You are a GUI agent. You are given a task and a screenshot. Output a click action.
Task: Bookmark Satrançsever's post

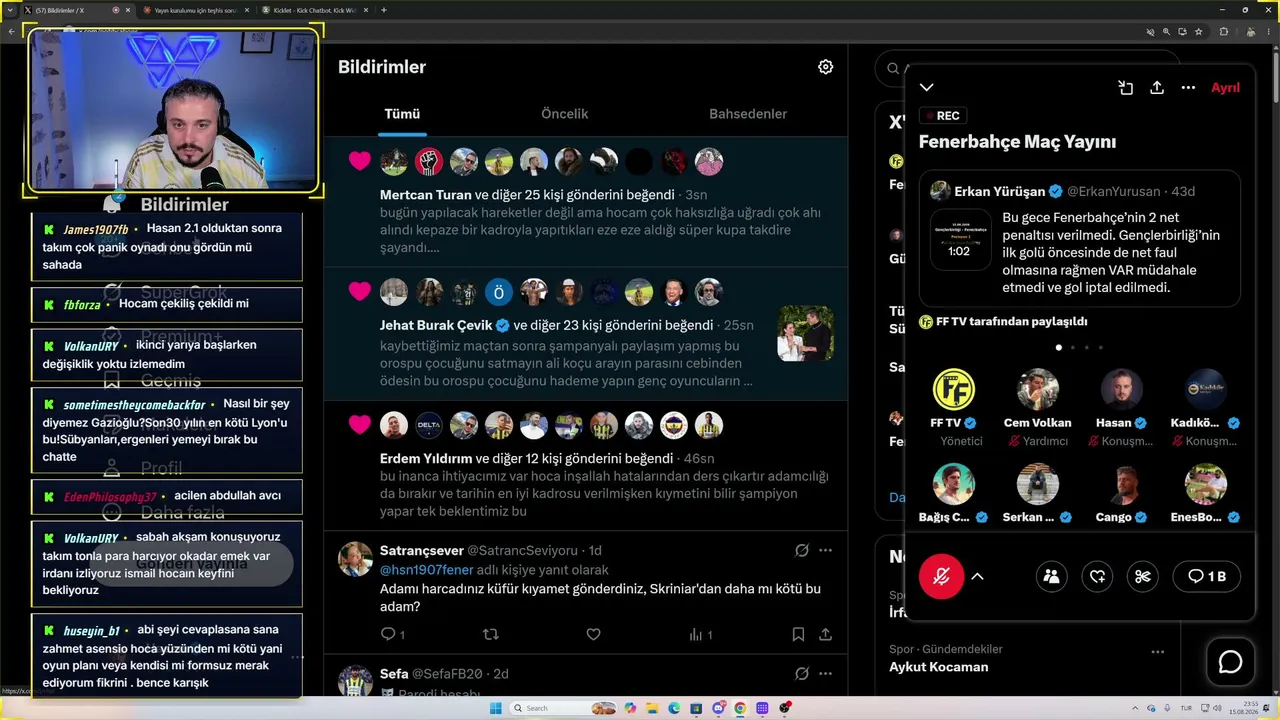tap(798, 634)
